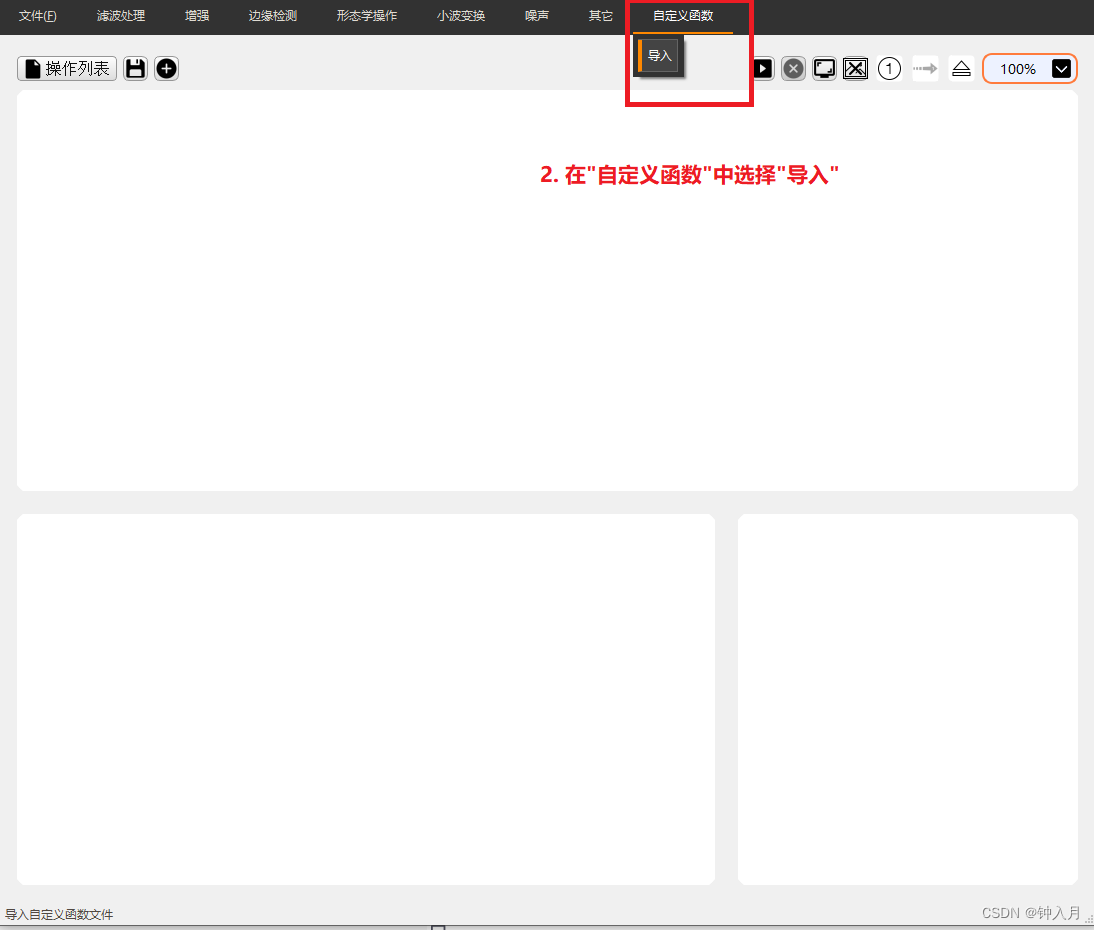Open the 滤波处理 menu
The image size is (1094, 930).
pyautogui.click(x=121, y=15)
